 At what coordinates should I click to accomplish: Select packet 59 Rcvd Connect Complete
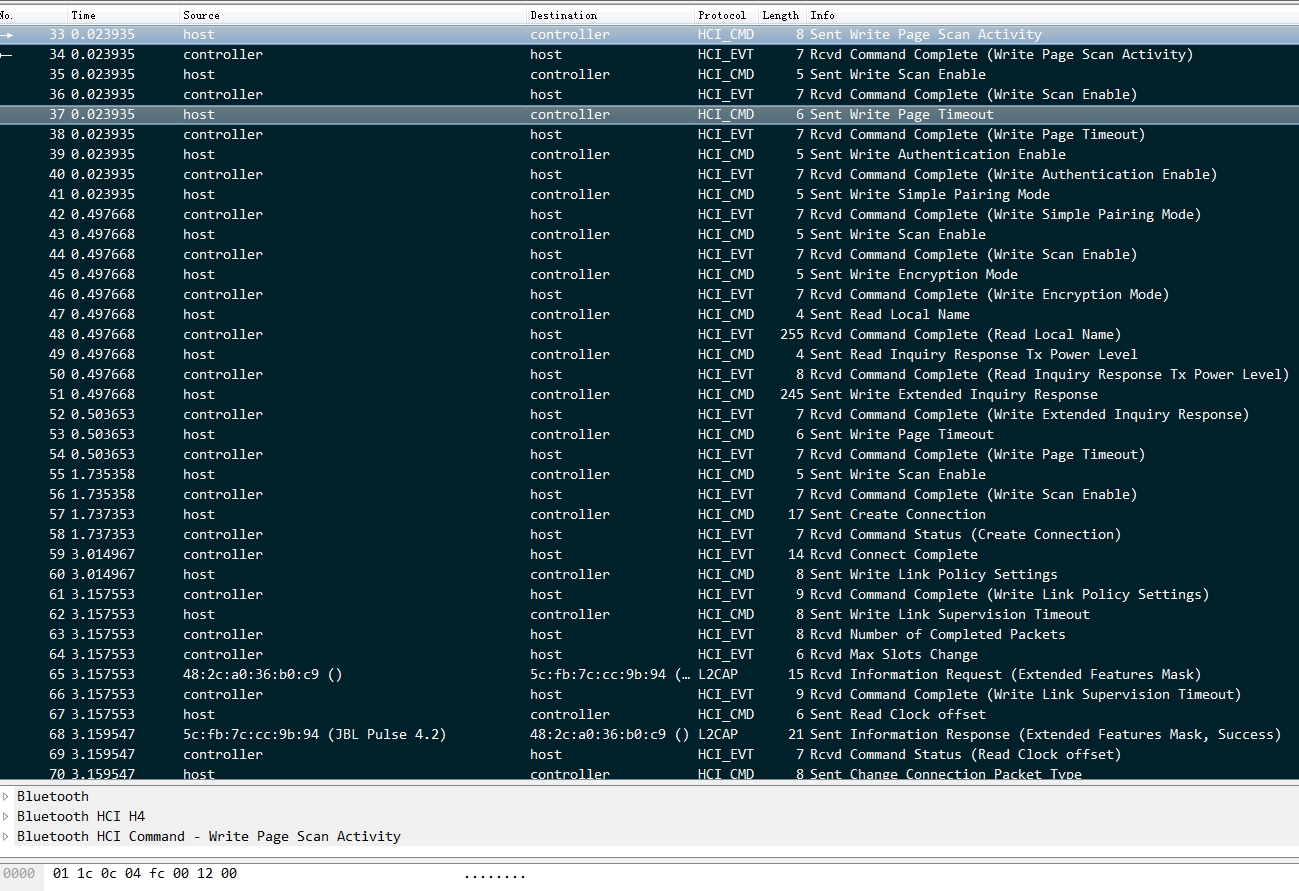[649, 555]
